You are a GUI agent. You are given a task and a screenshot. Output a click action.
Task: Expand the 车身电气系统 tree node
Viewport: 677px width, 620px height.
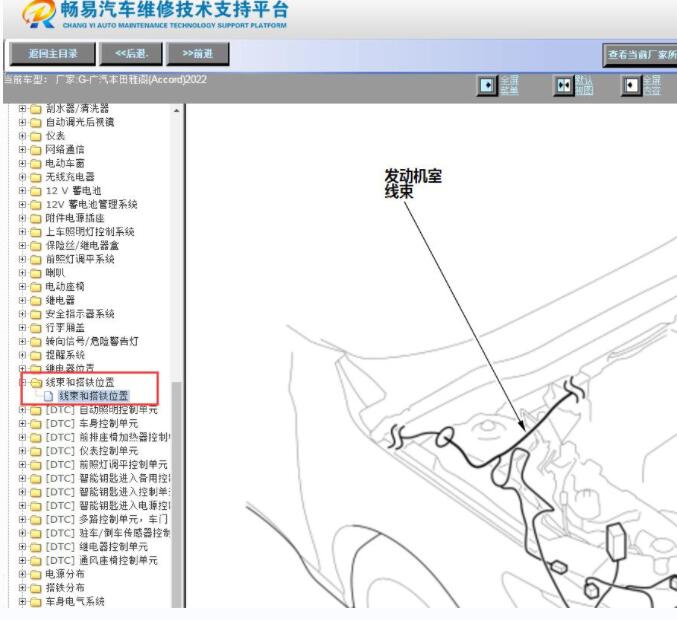click(22, 601)
